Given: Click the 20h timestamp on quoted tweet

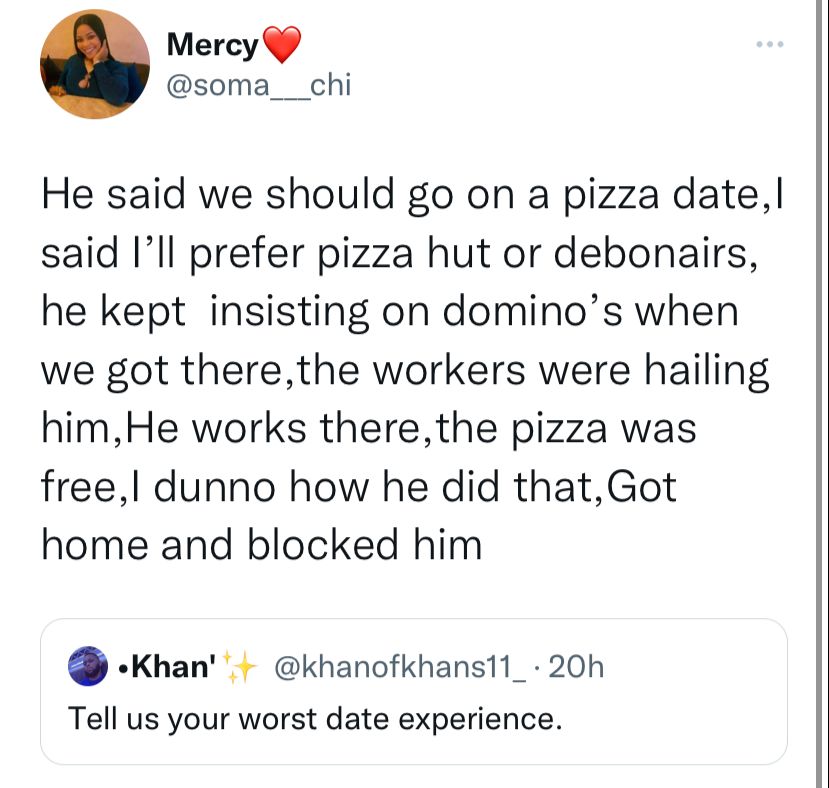Looking at the screenshot, I should pos(576,666).
